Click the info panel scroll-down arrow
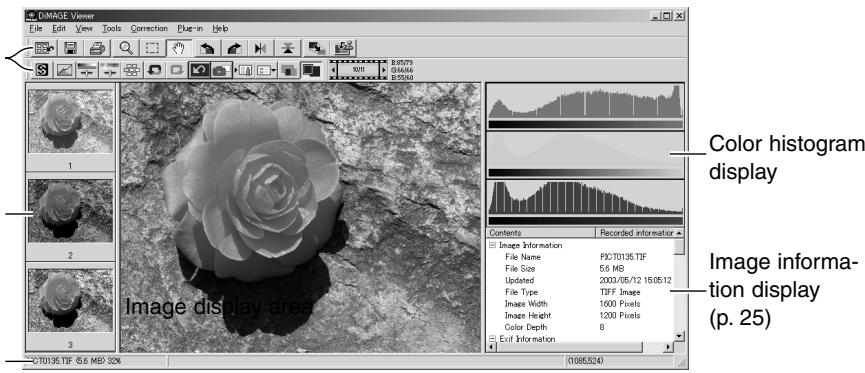Screen dimensions: 865x373 680,335
